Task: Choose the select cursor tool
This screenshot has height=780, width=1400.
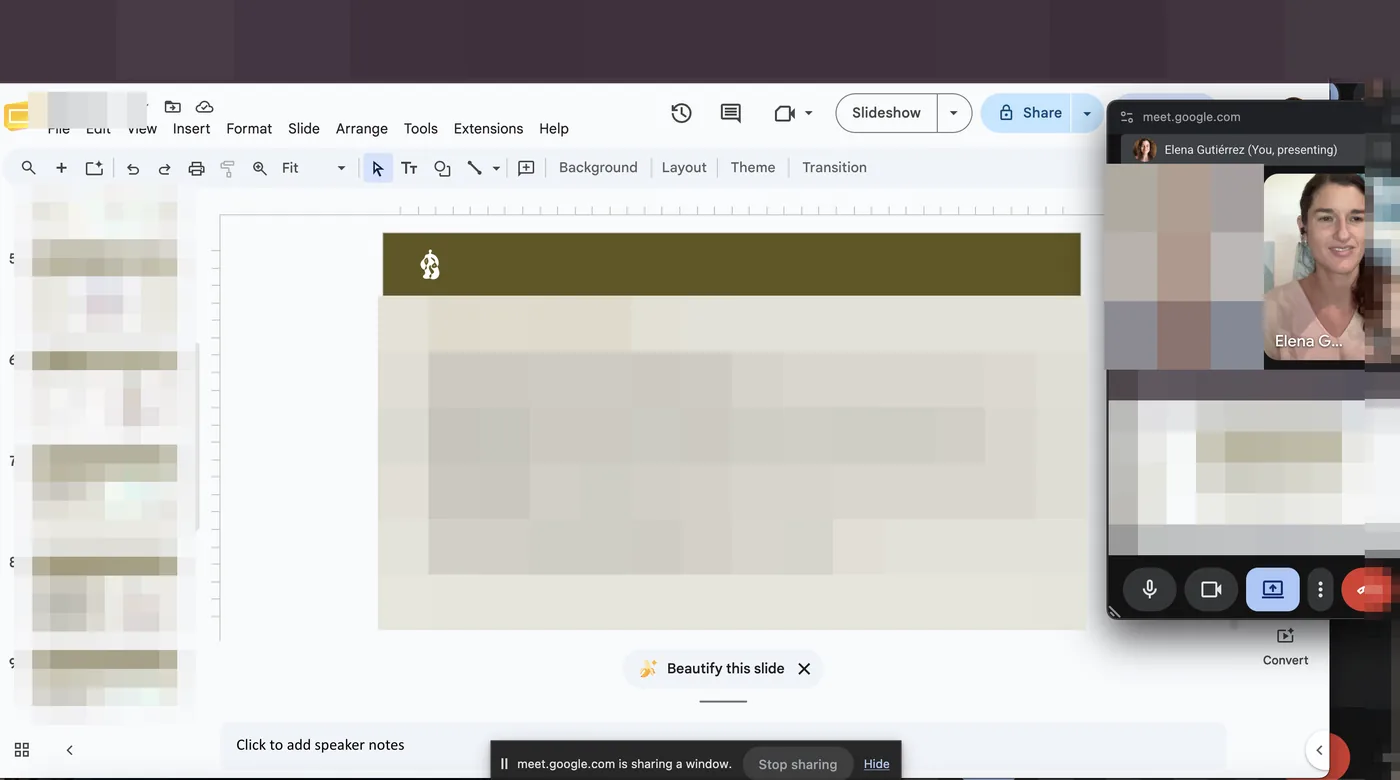Action: [x=377, y=168]
